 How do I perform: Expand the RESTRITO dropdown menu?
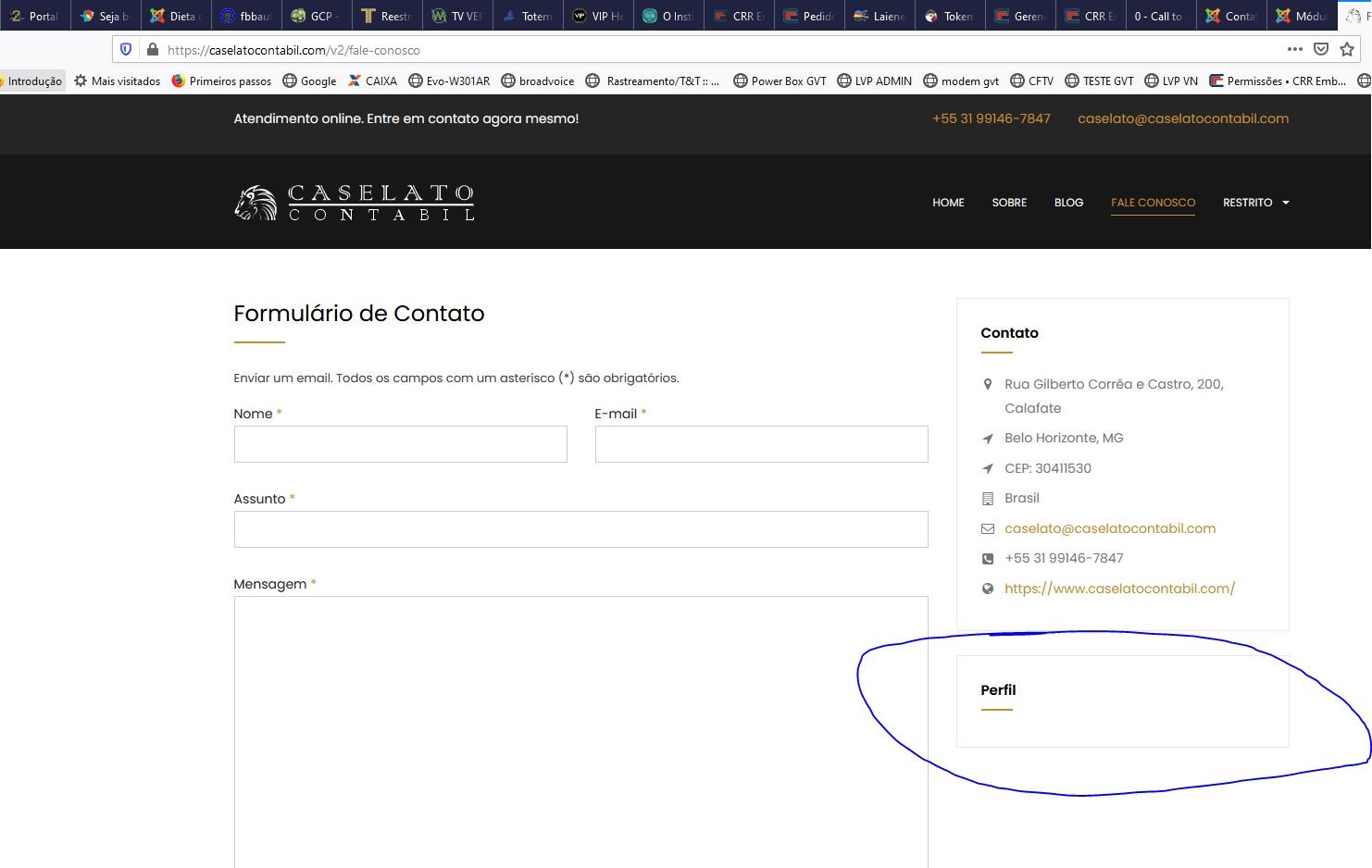tap(1255, 203)
